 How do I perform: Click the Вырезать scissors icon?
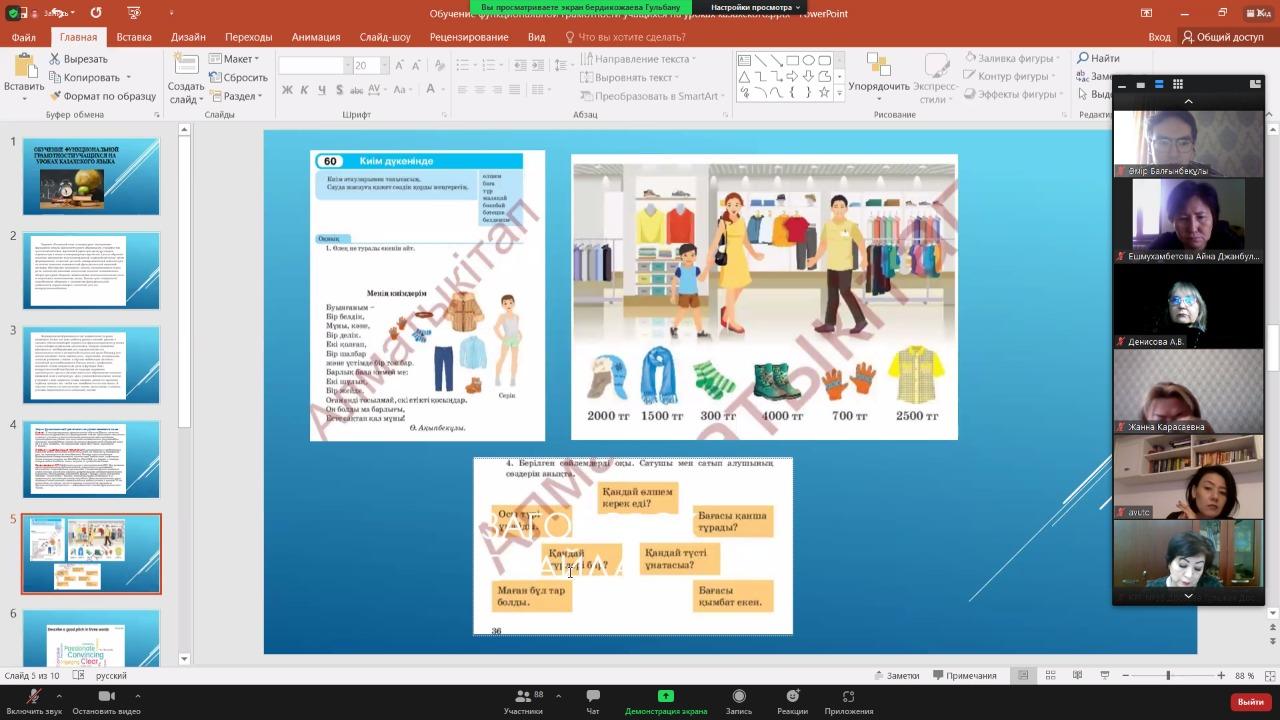point(55,59)
